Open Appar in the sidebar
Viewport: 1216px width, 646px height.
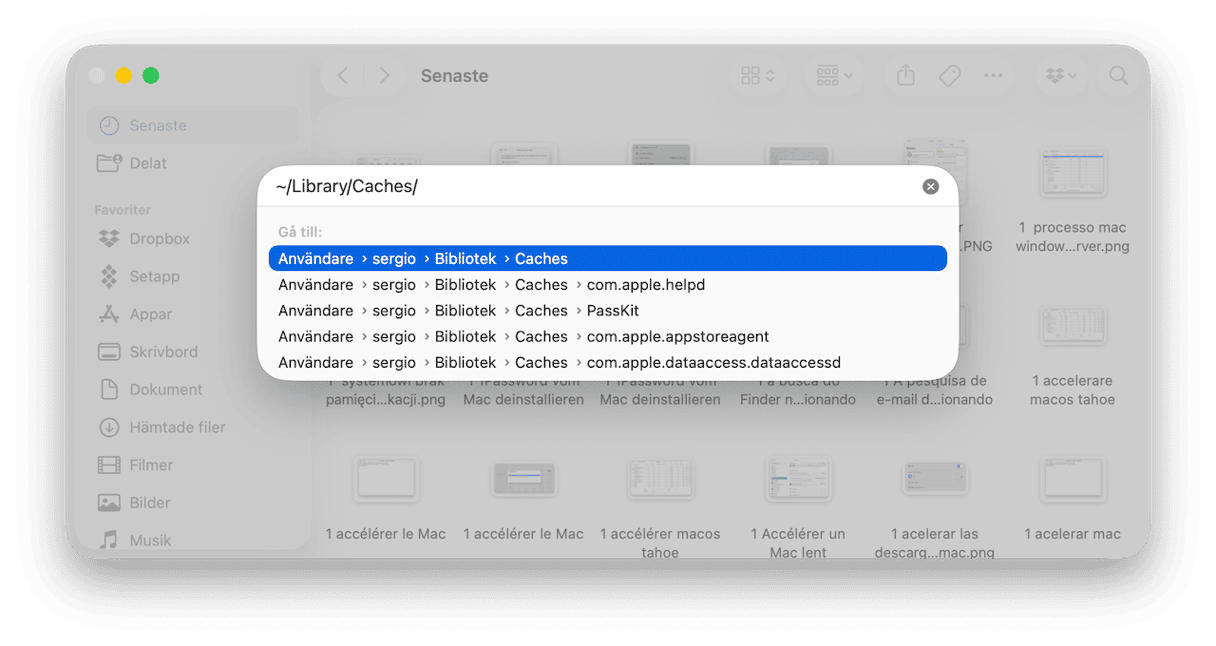[x=193, y=314]
